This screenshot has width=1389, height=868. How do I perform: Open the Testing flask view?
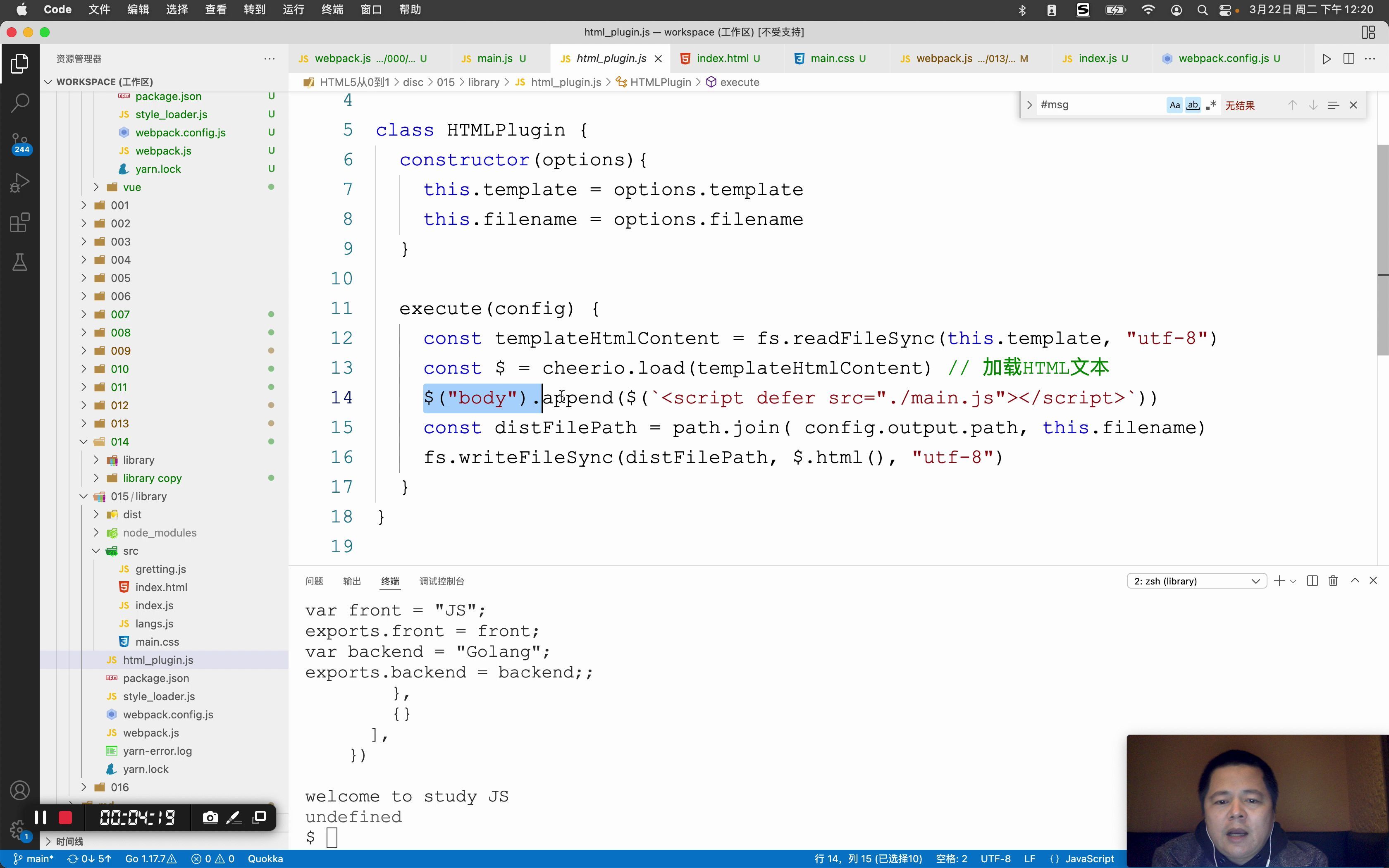[x=19, y=262]
